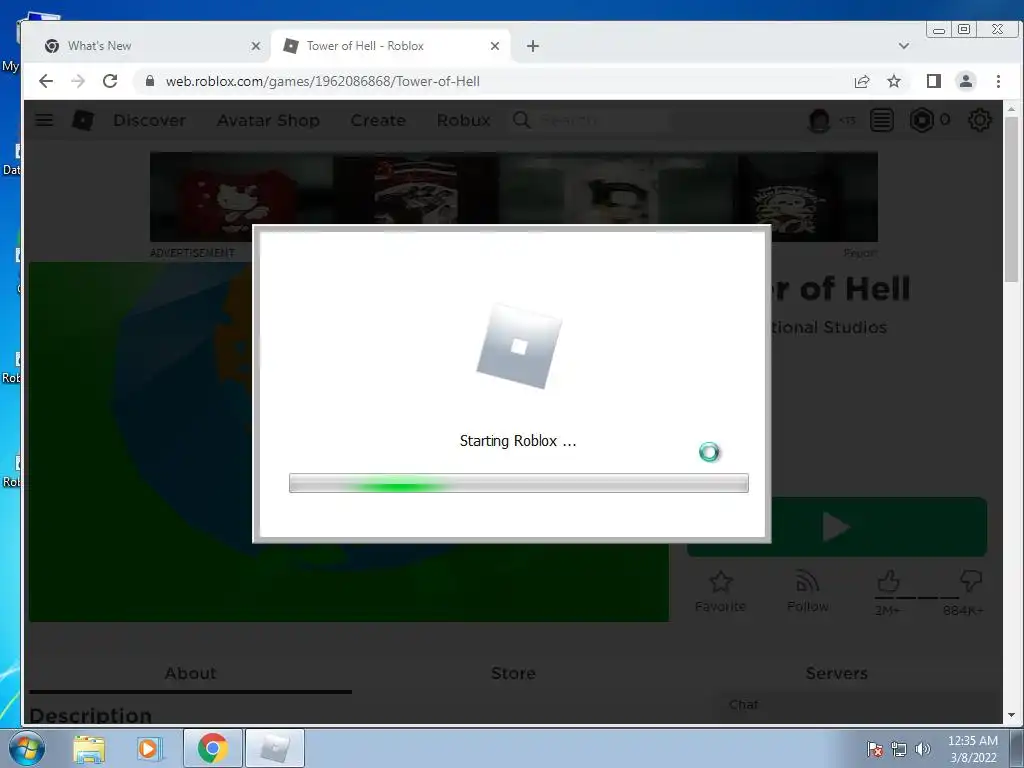Click the advertisement banner image
The height and width of the screenshot is (768, 1024).
coord(513,197)
